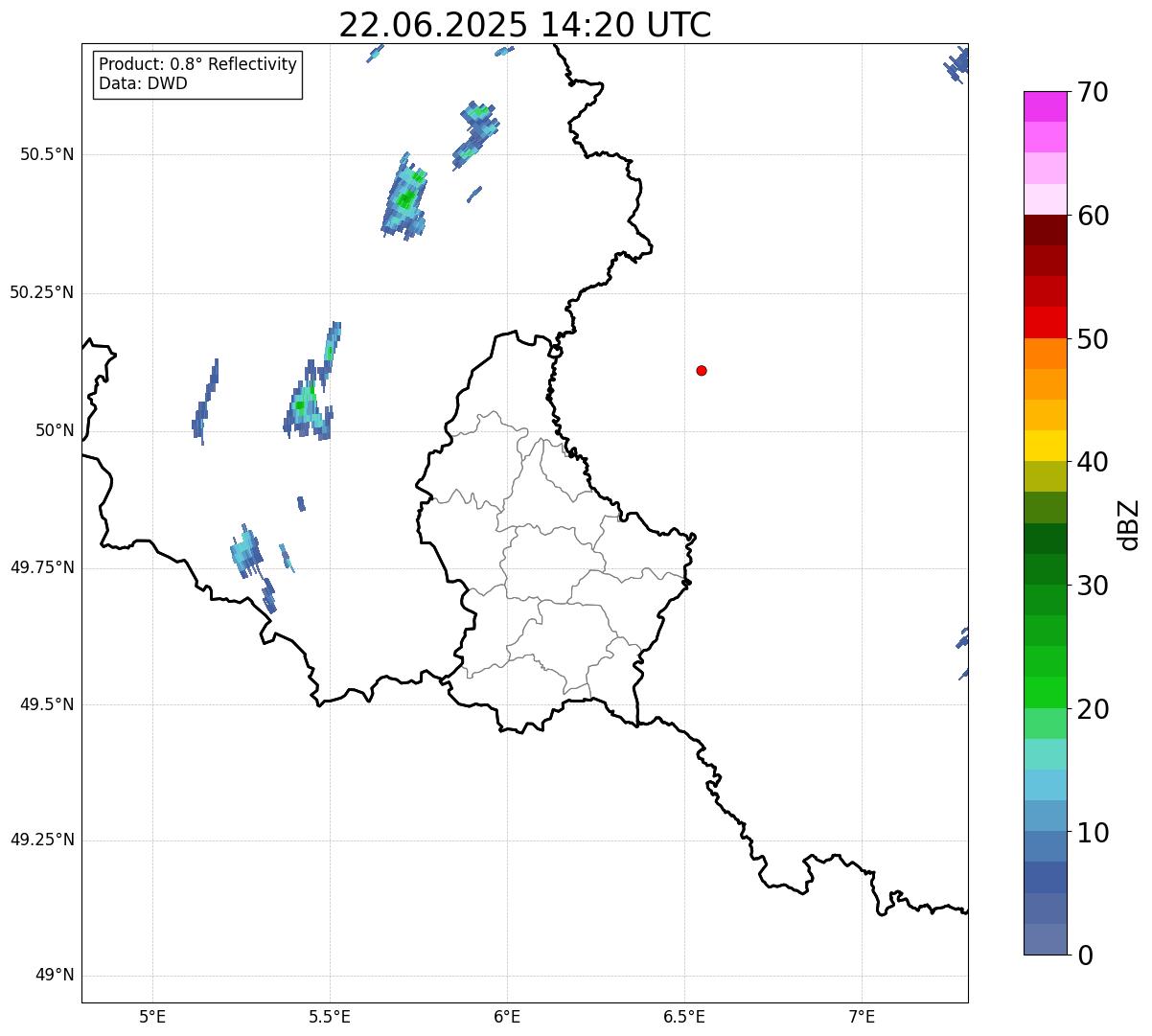This screenshot has height=1036, width=1152.
Task: Click the turquoise colorbar swatch between 10 and 20
Action: (1045, 754)
